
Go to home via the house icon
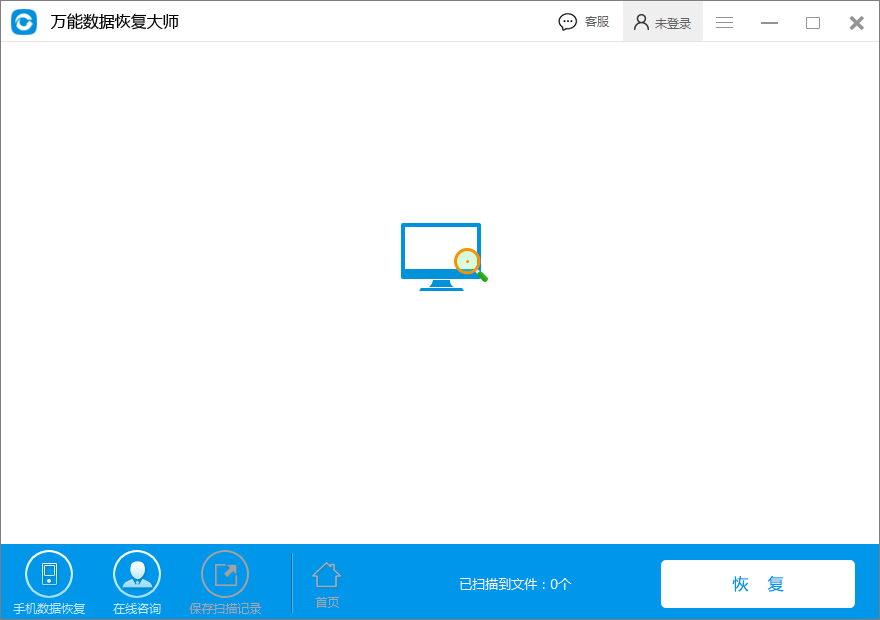click(326, 574)
